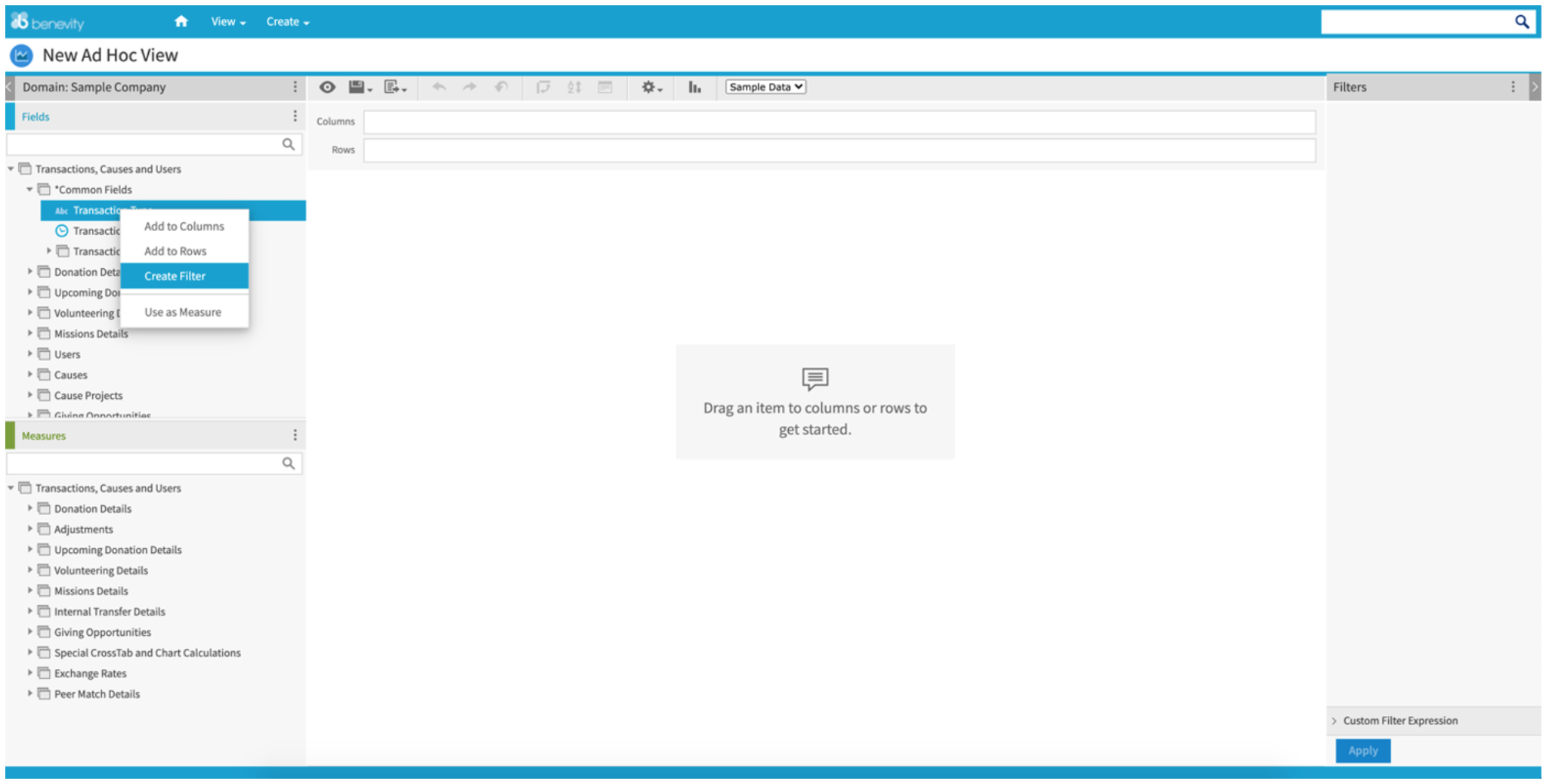Image resolution: width=1546 pixels, height=784 pixels.
Task: Click the Measures search magnifier
Action: tap(289, 463)
